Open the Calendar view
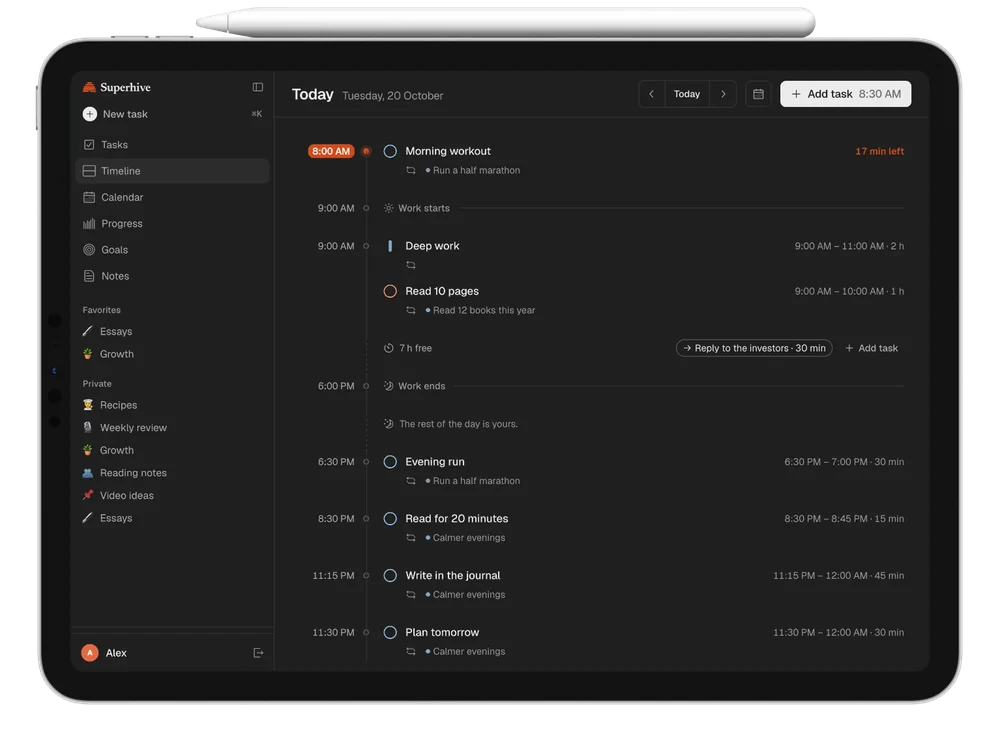The width and height of the screenshot is (1000, 742). point(172,197)
